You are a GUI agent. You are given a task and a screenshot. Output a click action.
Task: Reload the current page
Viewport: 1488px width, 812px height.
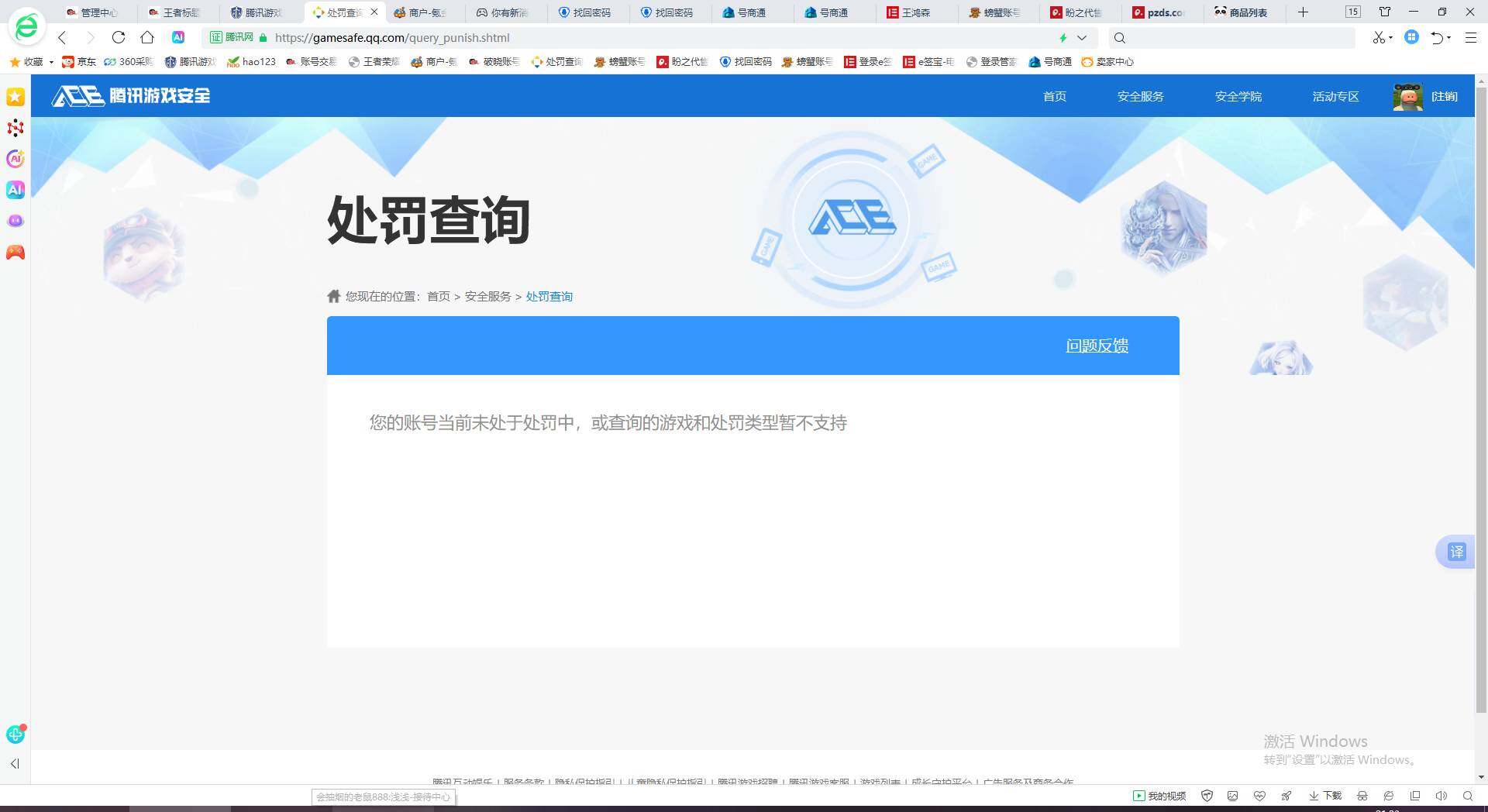118,37
